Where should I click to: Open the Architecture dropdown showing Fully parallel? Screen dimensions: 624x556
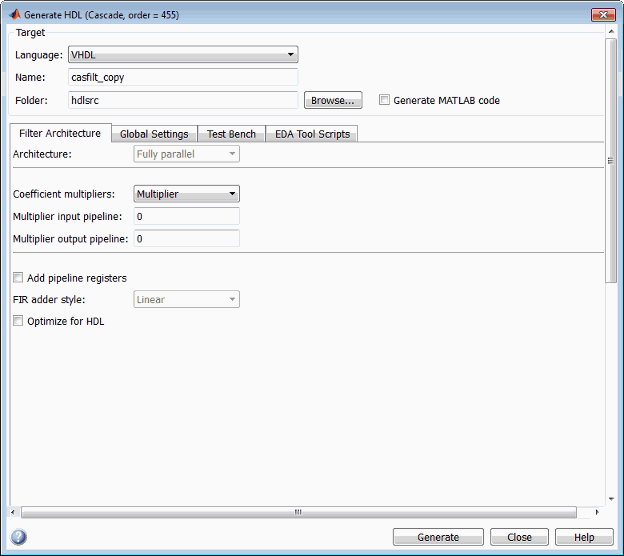[186, 154]
